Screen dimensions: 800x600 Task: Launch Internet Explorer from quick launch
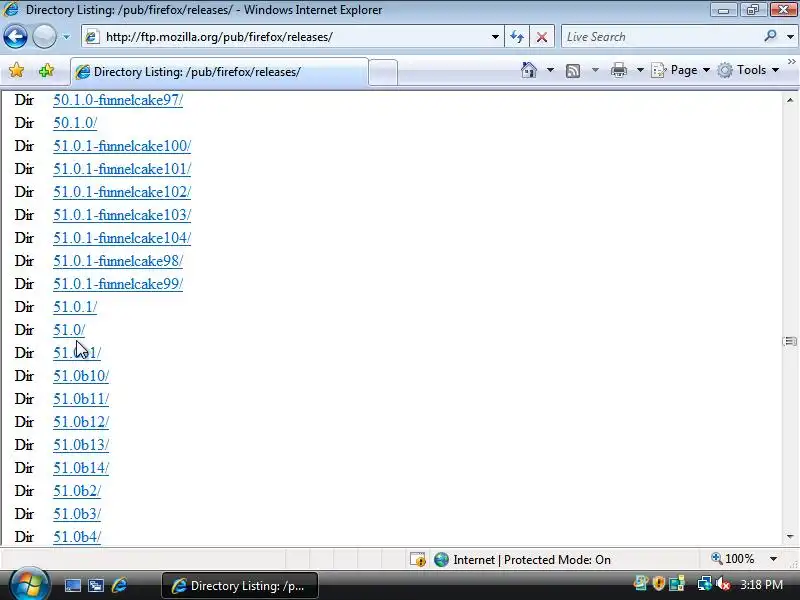point(119,585)
